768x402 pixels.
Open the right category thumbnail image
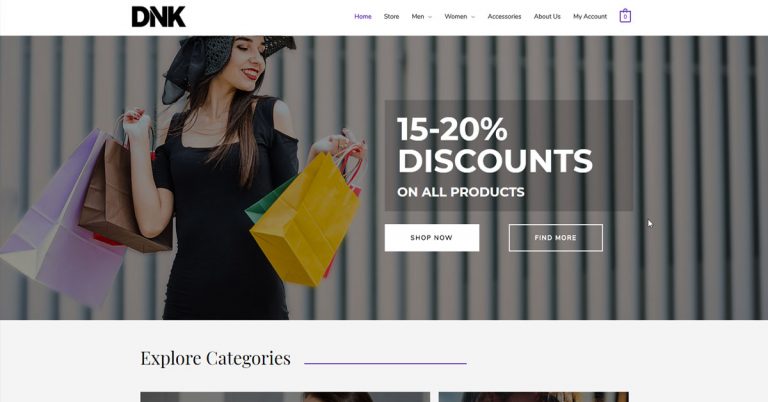(x=533, y=397)
